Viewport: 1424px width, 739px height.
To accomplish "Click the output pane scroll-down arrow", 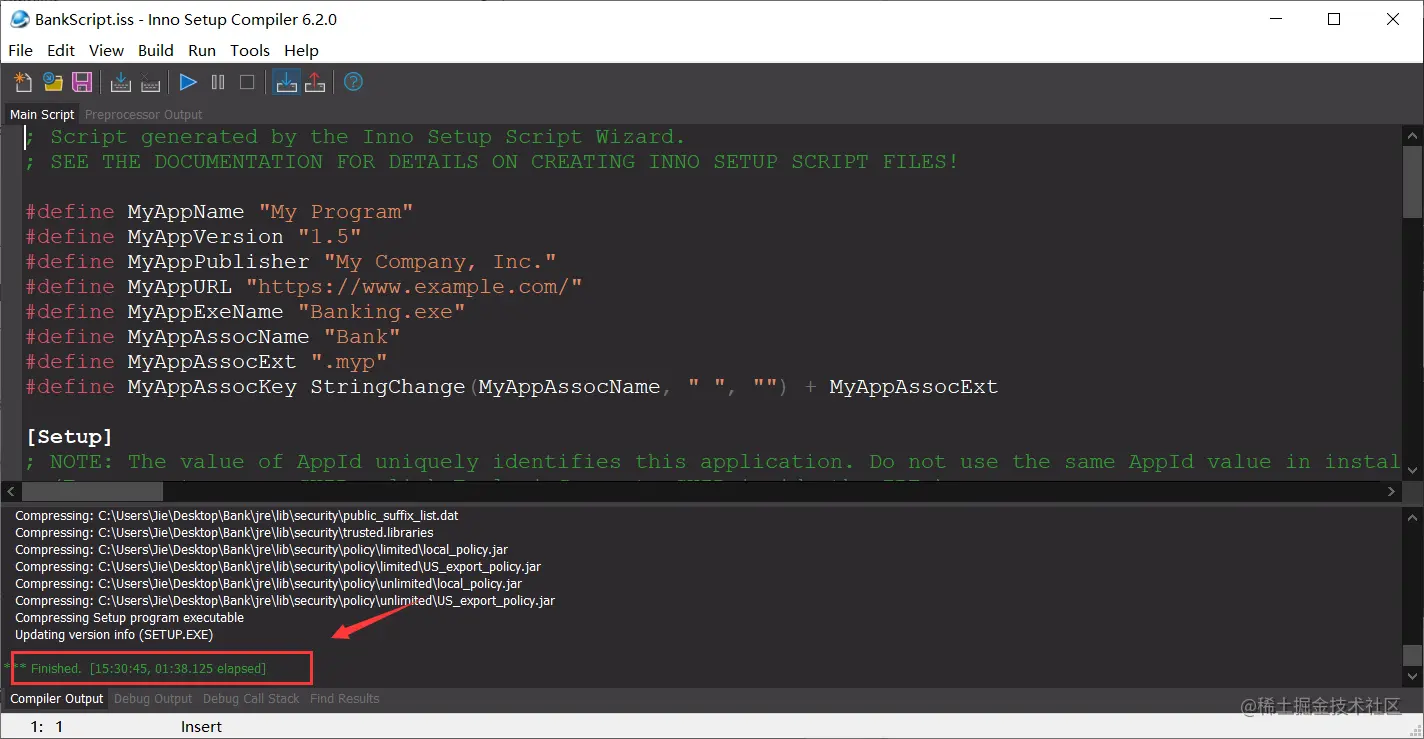I will tap(1412, 676).
